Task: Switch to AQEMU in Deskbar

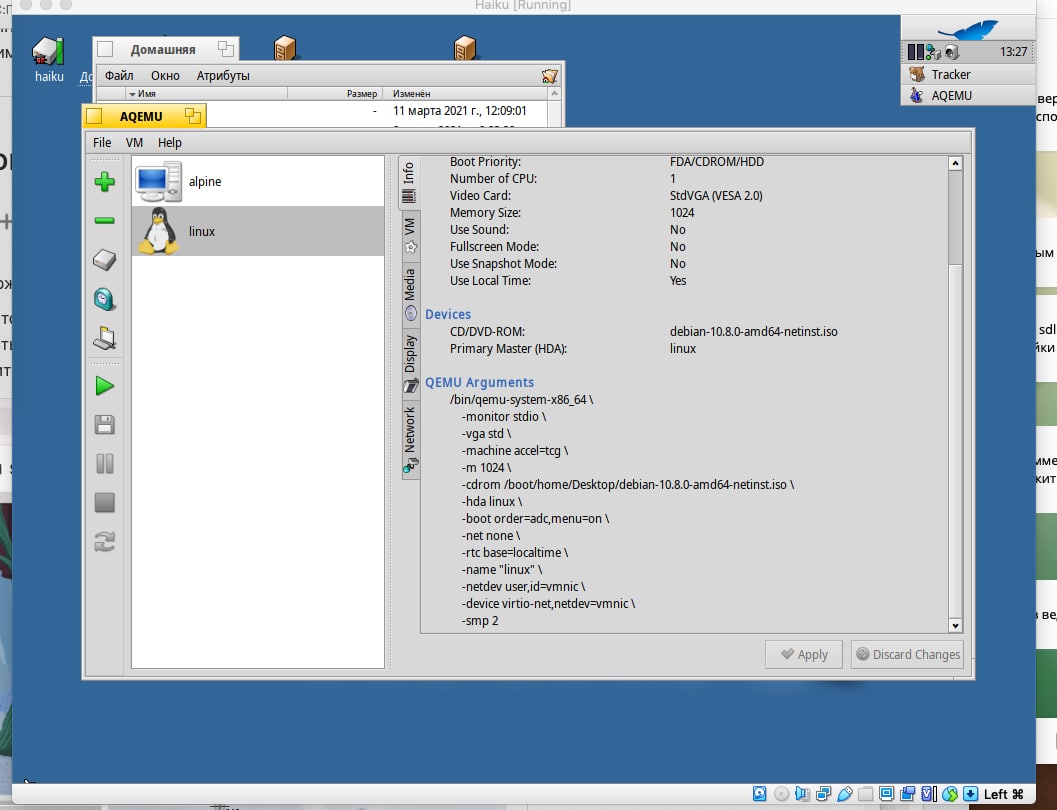Action: click(x=968, y=95)
